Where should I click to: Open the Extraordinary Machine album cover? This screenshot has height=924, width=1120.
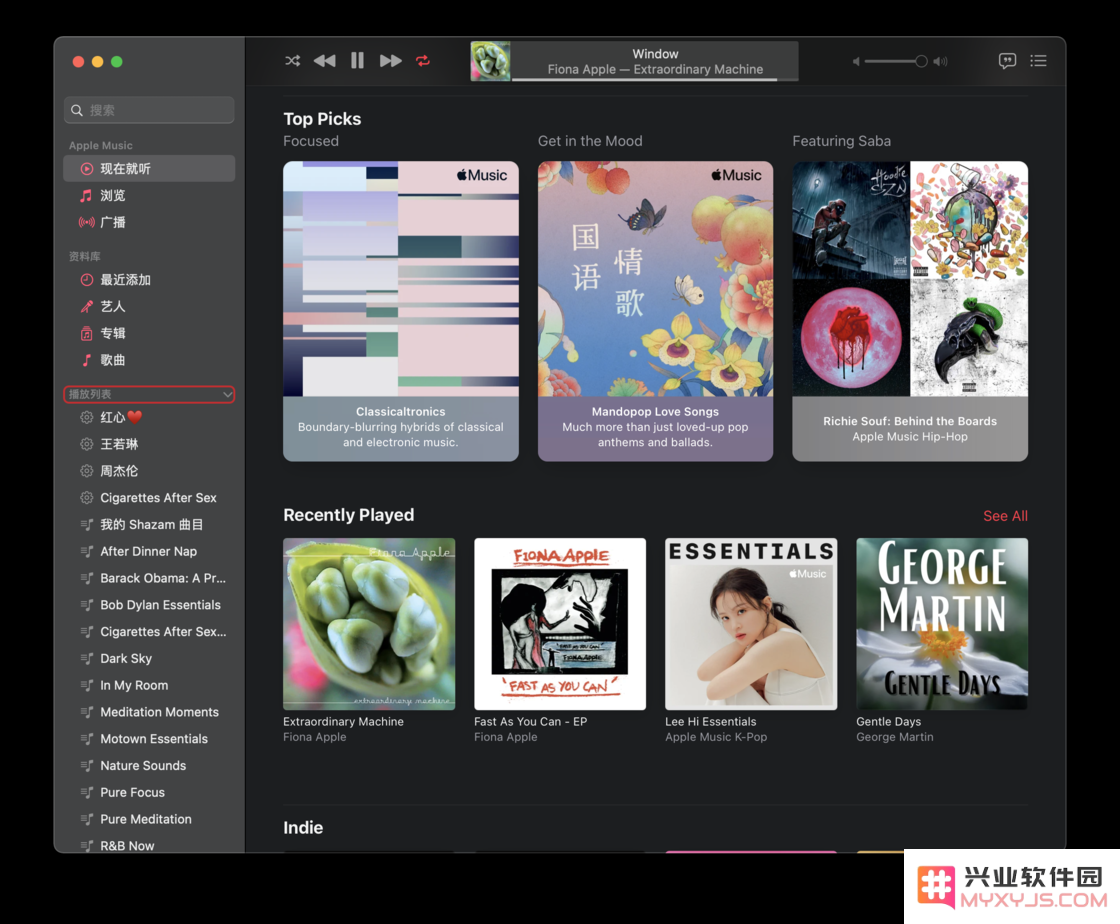point(369,624)
